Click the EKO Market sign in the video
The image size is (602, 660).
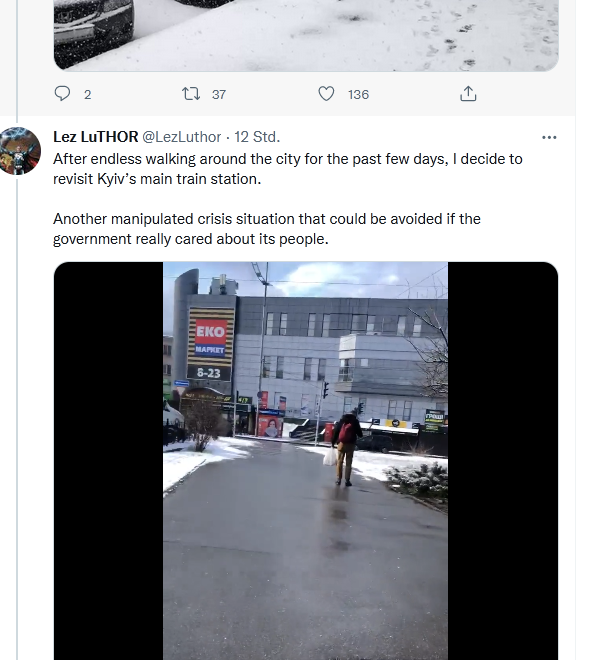(x=210, y=344)
